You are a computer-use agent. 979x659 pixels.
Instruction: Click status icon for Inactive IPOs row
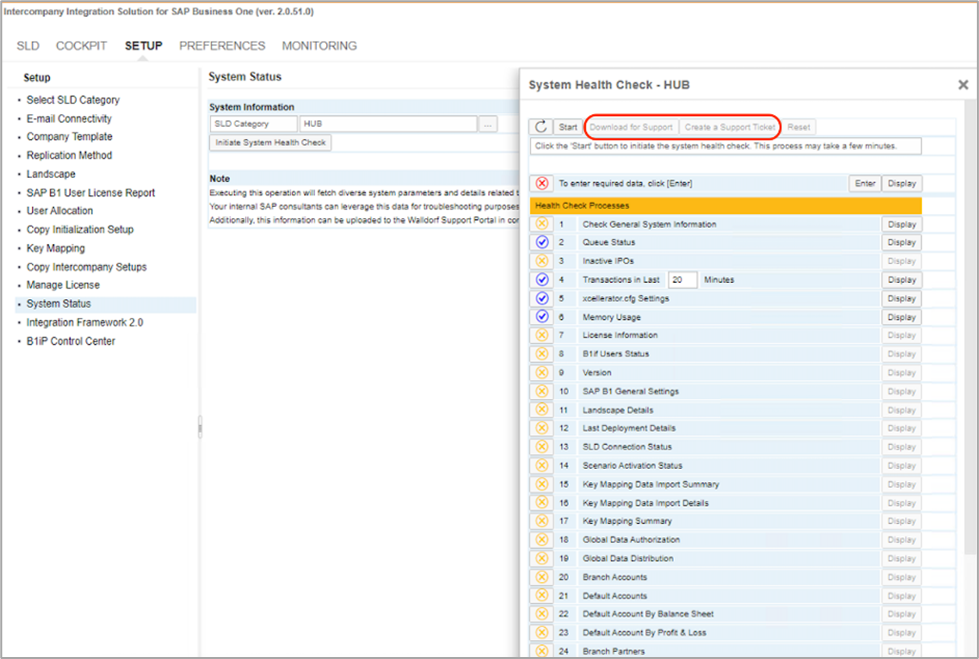(542, 261)
